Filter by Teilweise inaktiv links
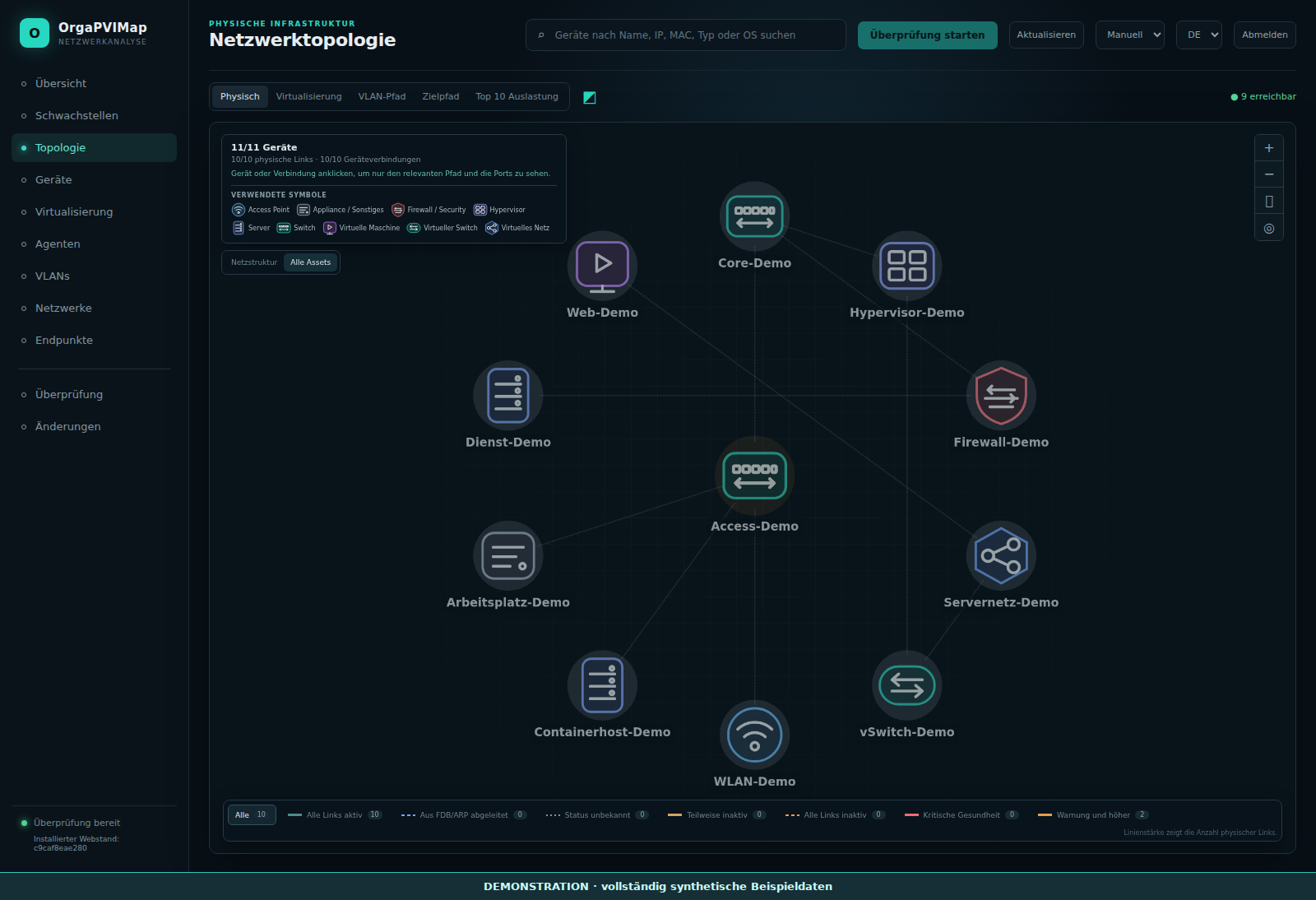 [717, 815]
